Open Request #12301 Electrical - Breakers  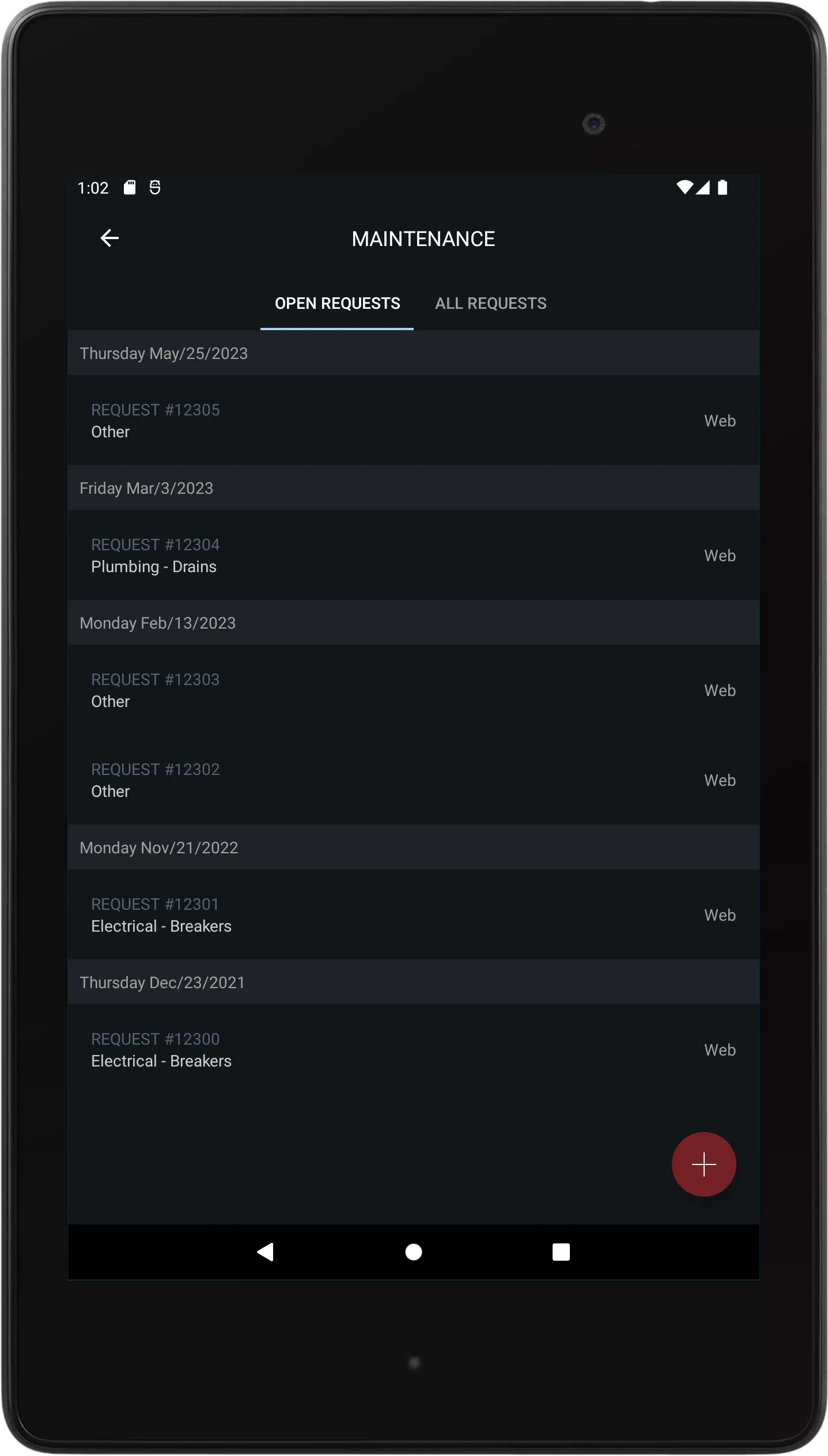pos(414,915)
